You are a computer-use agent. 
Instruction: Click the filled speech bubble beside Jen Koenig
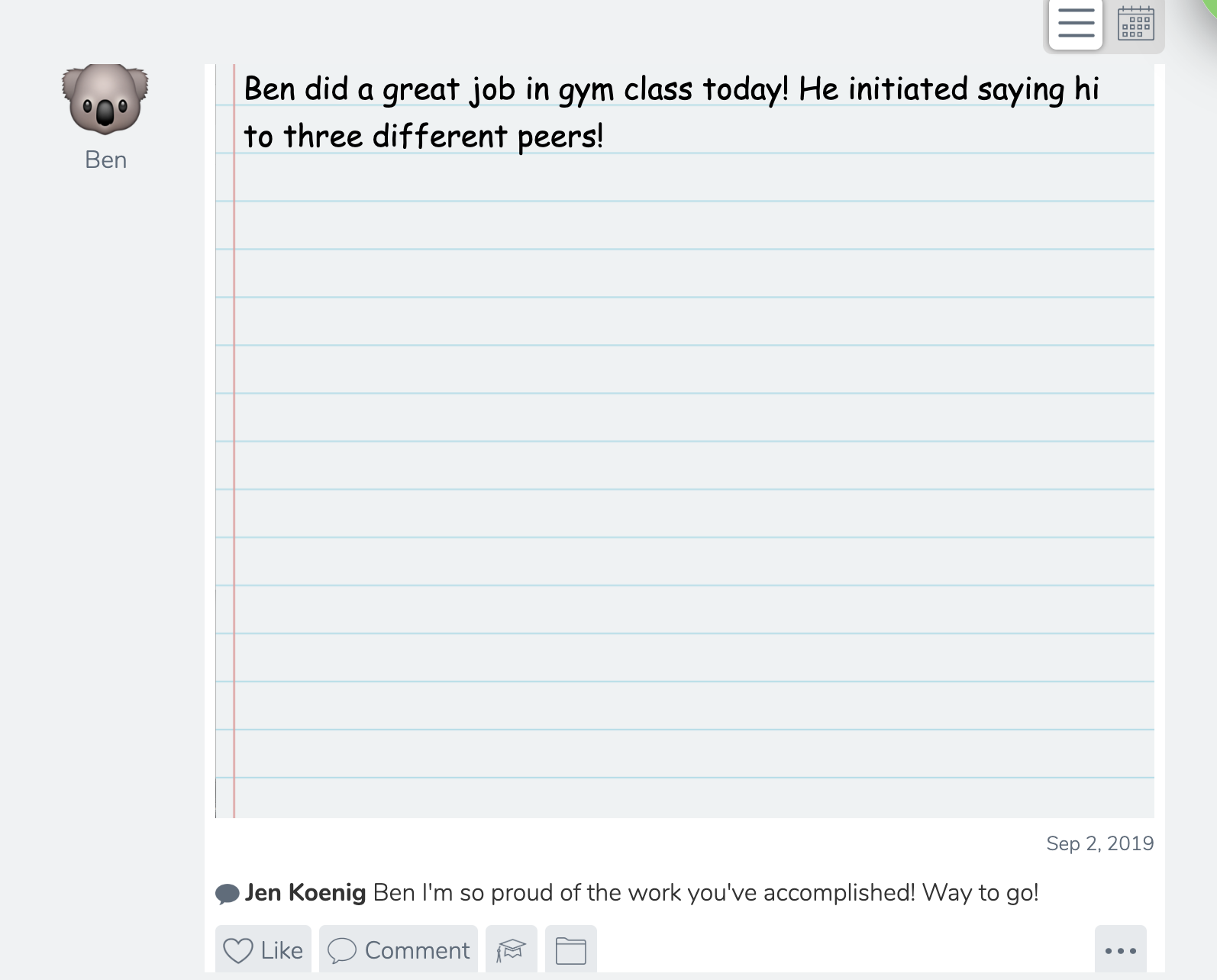(228, 894)
